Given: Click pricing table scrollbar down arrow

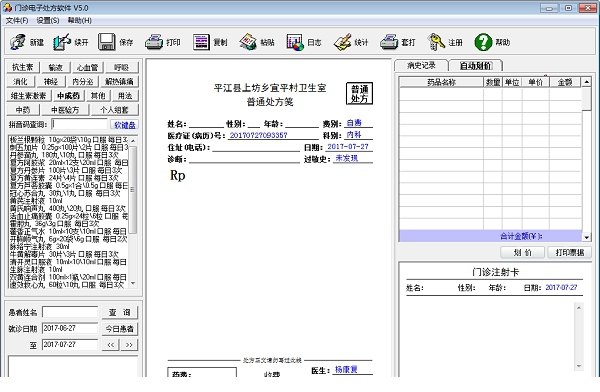Looking at the screenshot, I should [x=587, y=237].
